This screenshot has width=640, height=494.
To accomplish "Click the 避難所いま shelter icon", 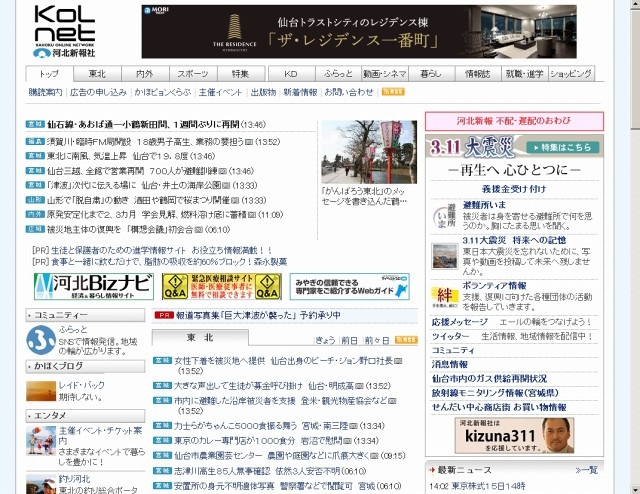I will click(x=445, y=217).
